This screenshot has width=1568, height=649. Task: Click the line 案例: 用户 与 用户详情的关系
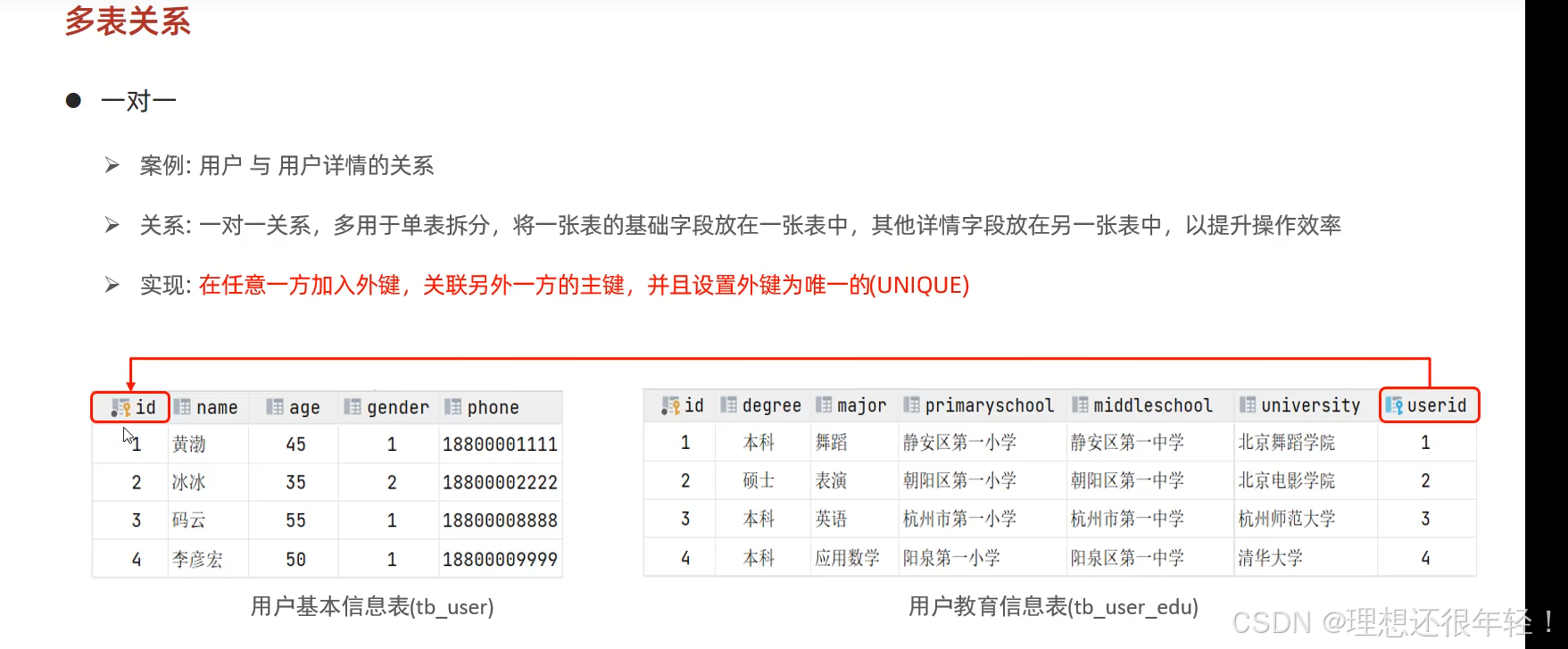pyautogui.click(x=286, y=166)
